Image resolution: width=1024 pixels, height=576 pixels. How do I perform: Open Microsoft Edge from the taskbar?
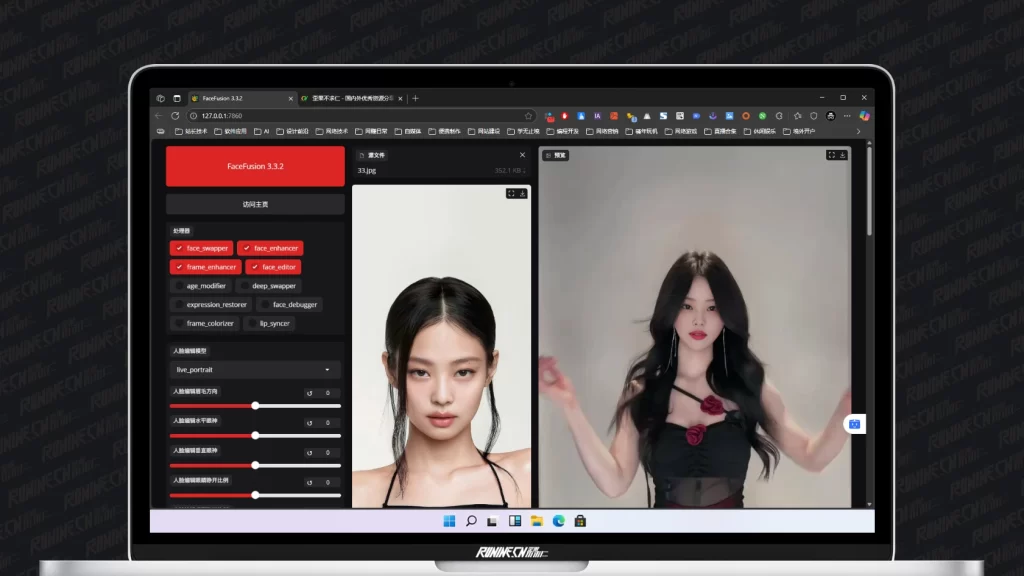[x=558, y=521]
